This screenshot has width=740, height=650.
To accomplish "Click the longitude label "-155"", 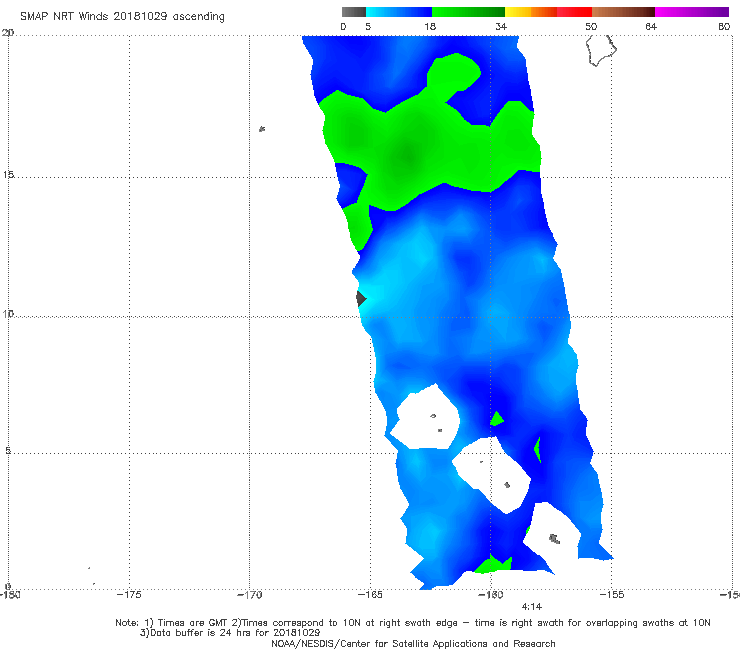I will pos(612,595).
